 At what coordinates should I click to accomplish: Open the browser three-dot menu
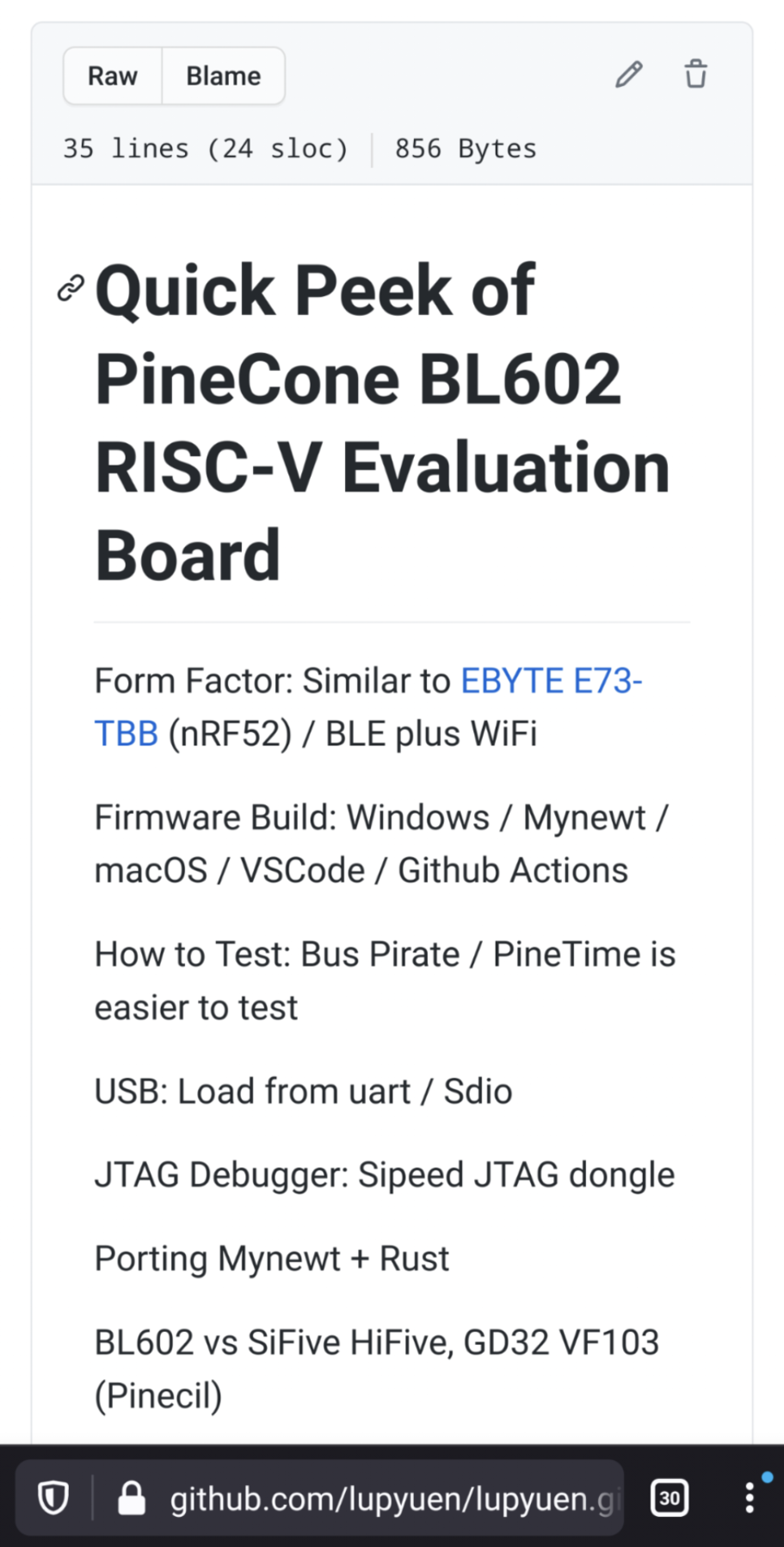[x=750, y=1499]
